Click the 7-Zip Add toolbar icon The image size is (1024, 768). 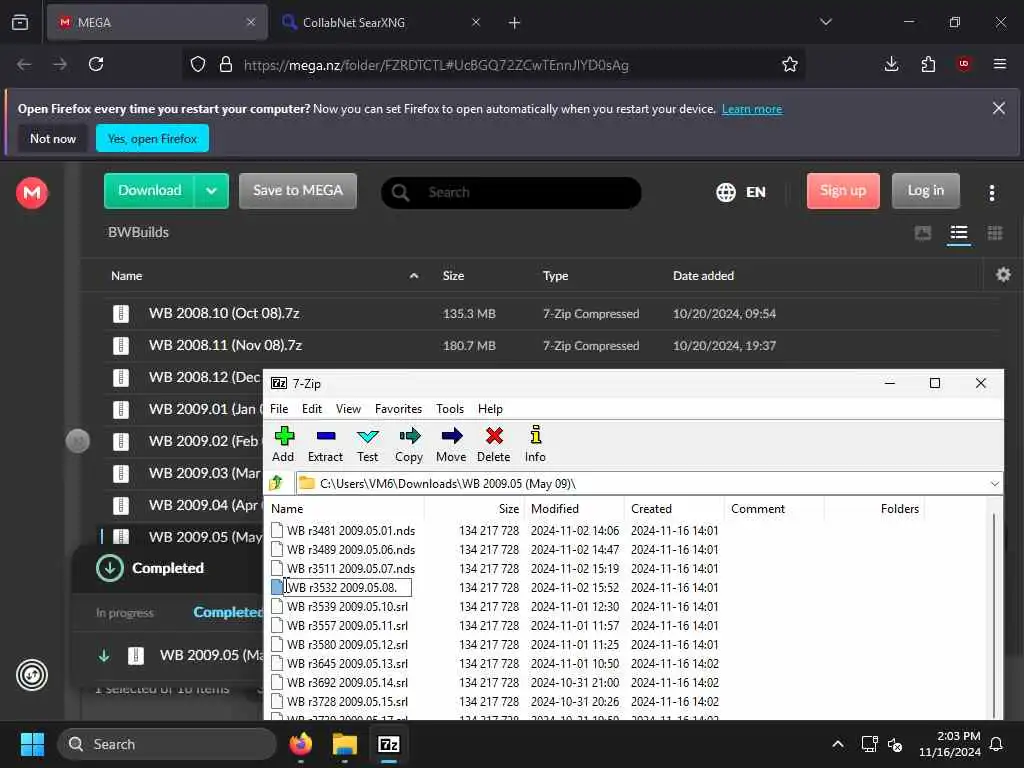pyautogui.click(x=284, y=436)
